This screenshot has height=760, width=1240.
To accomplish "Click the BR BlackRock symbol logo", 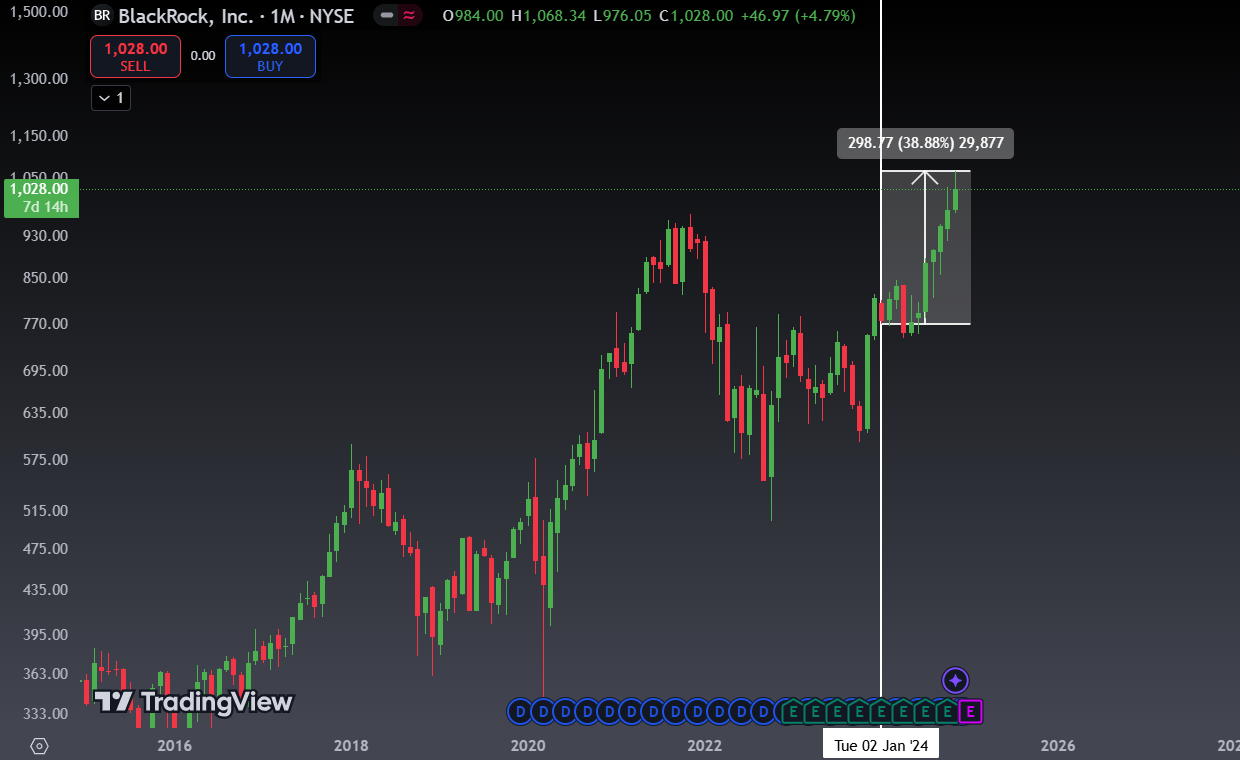I will coord(102,15).
